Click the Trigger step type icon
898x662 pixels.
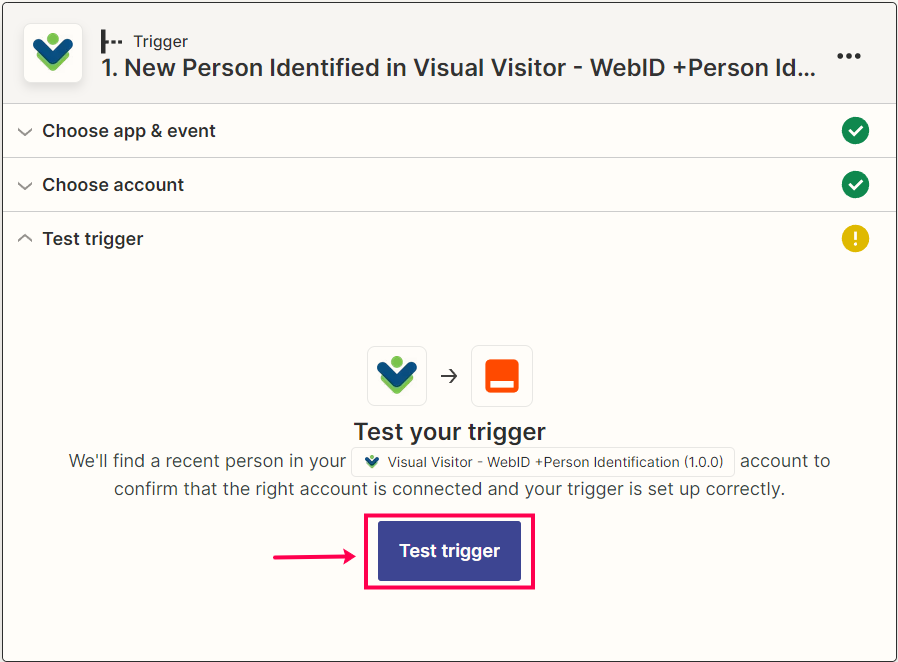111,41
